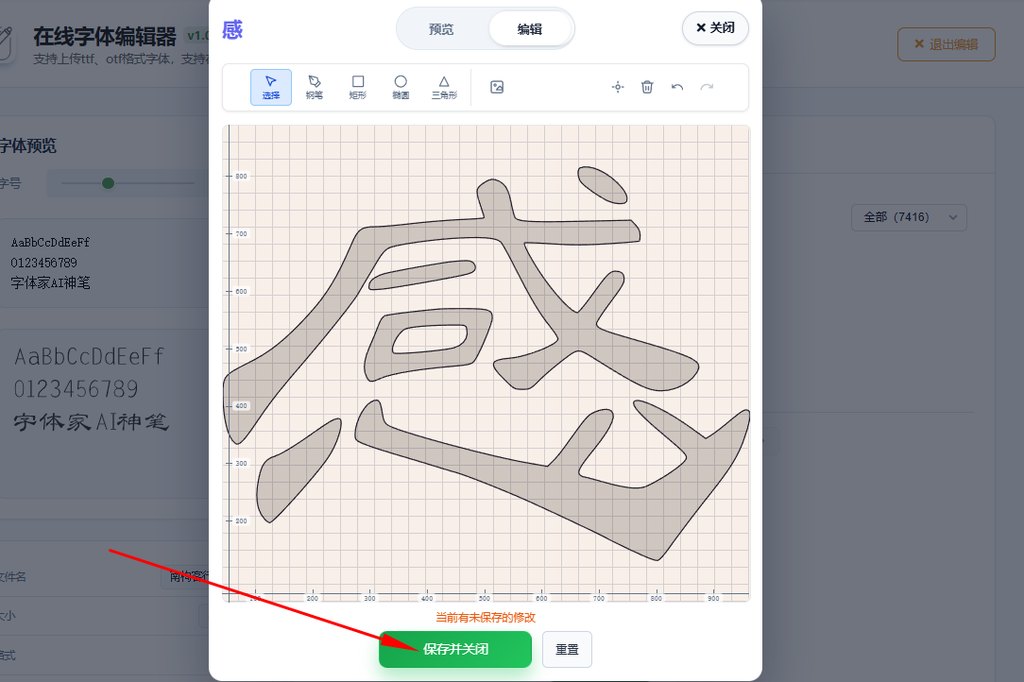Select the Pen (钢笔) drawing tool
The width and height of the screenshot is (1024, 682).
click(x=313, y=87)
